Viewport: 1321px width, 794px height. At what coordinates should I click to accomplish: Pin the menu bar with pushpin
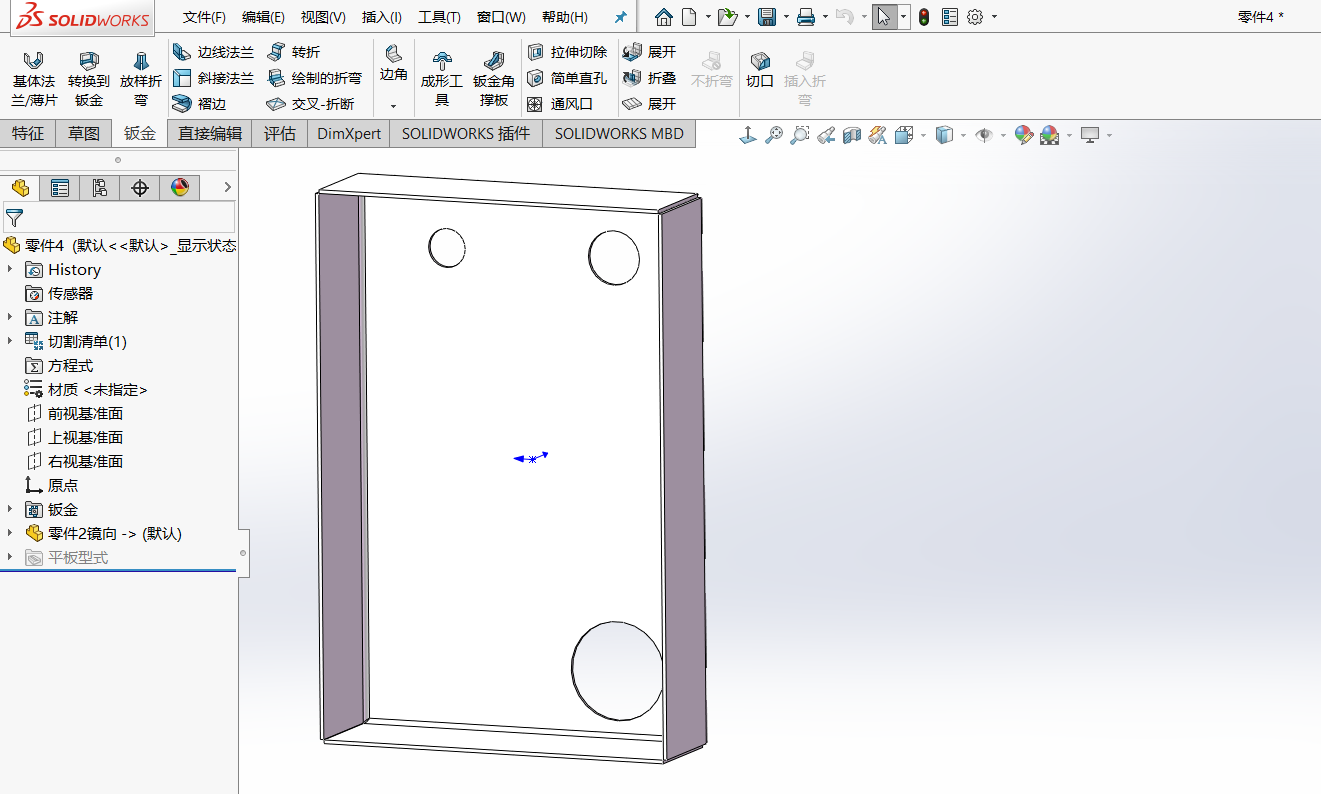pos(620,17)
